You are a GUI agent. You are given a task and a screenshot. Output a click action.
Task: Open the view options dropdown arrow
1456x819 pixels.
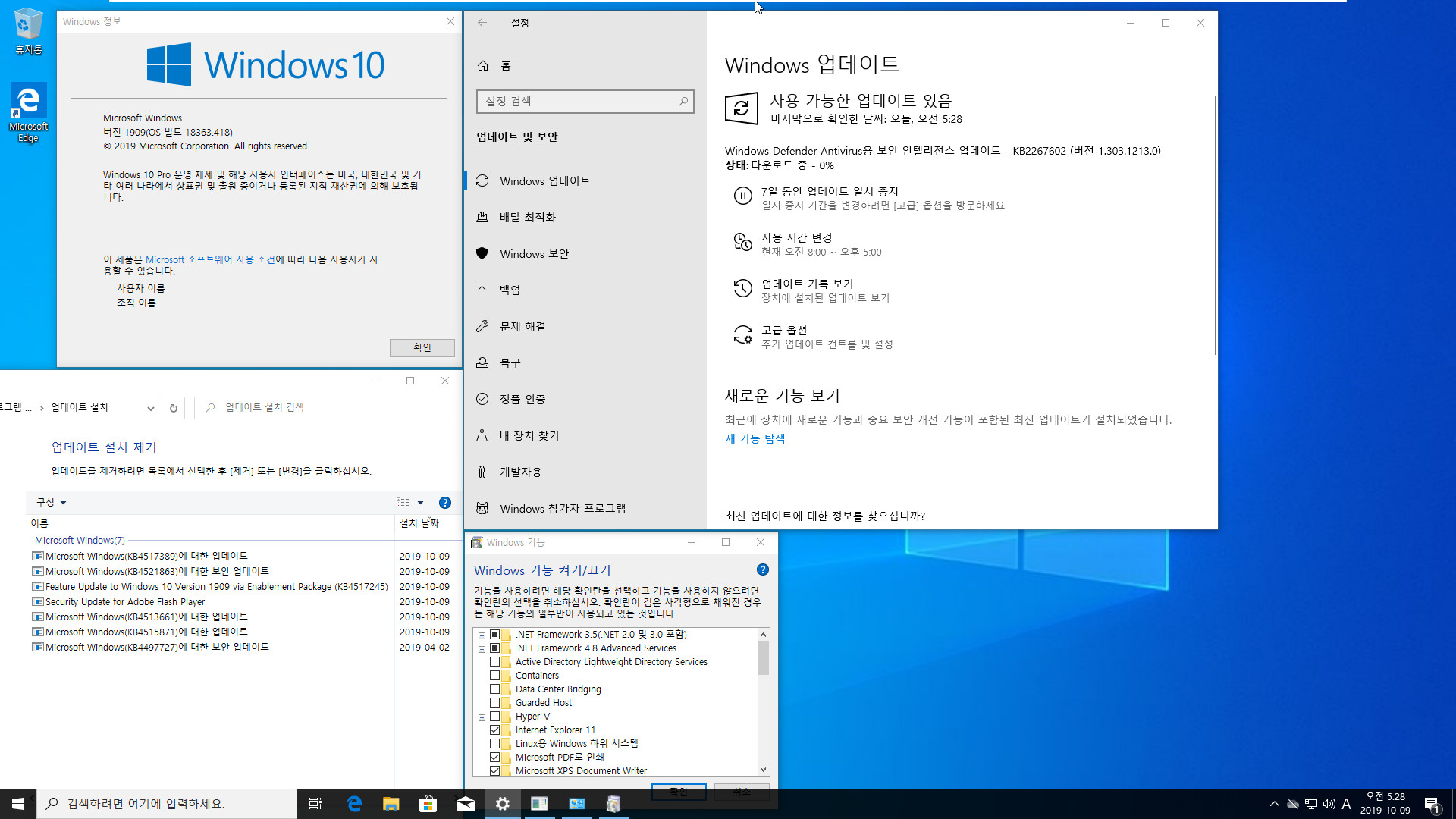click(x=420, y=503)
